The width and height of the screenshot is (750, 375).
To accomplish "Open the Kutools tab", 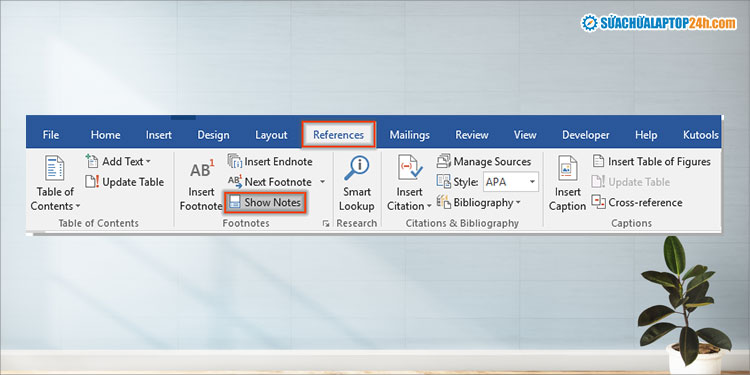I will (701, 135).
